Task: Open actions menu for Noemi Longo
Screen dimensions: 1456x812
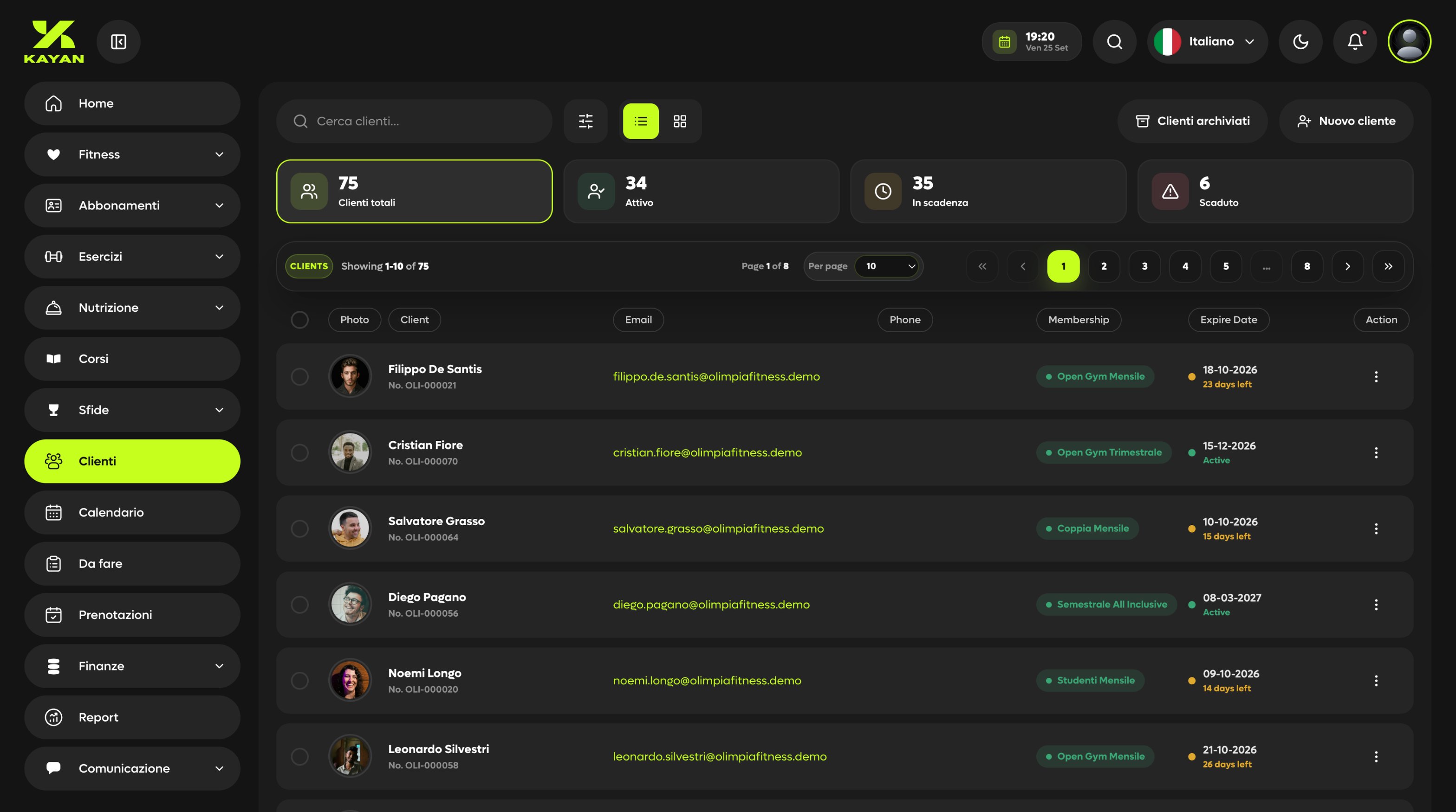Action: [1376, 680]
